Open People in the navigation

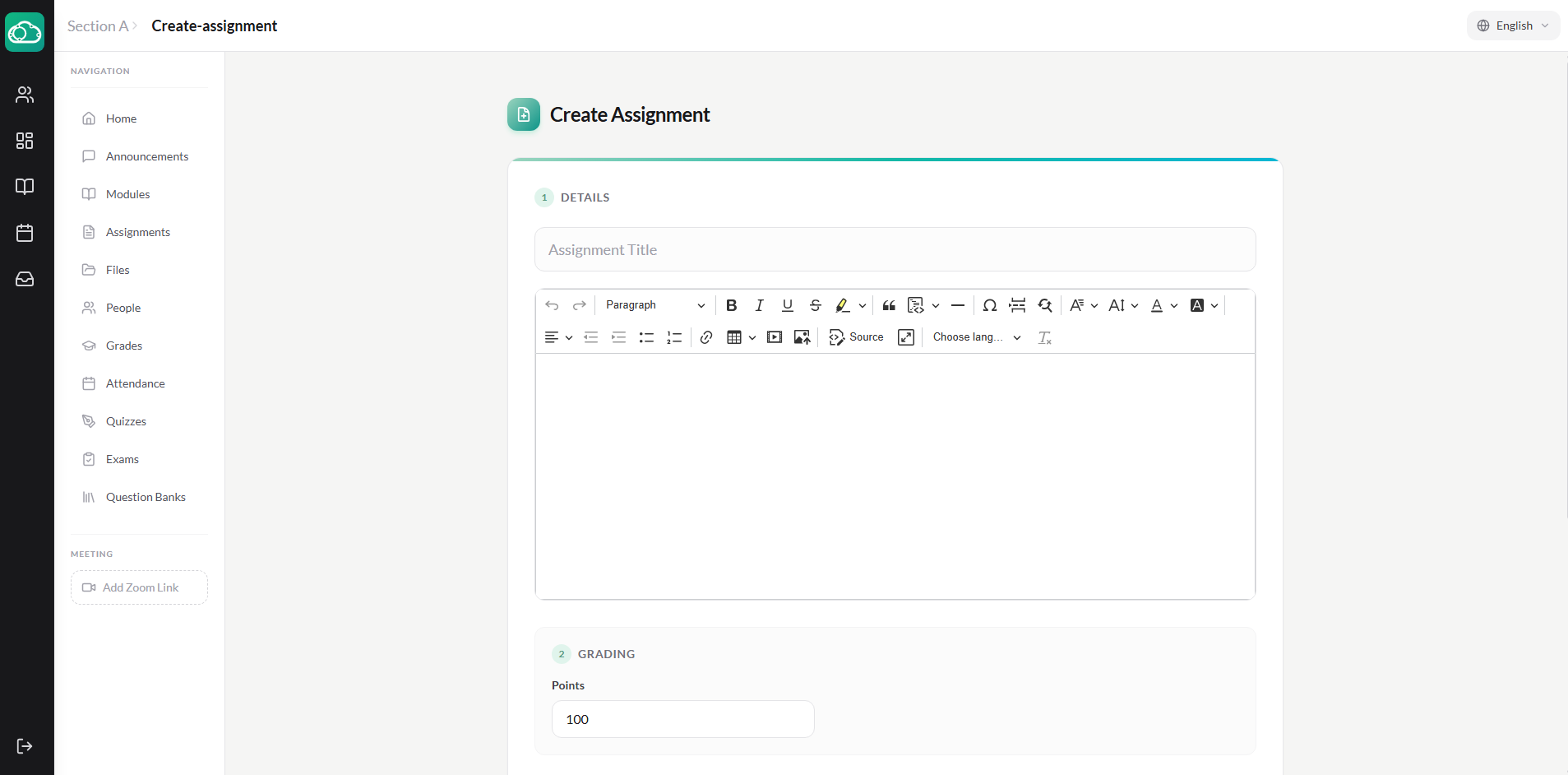(x=139, y=308)
